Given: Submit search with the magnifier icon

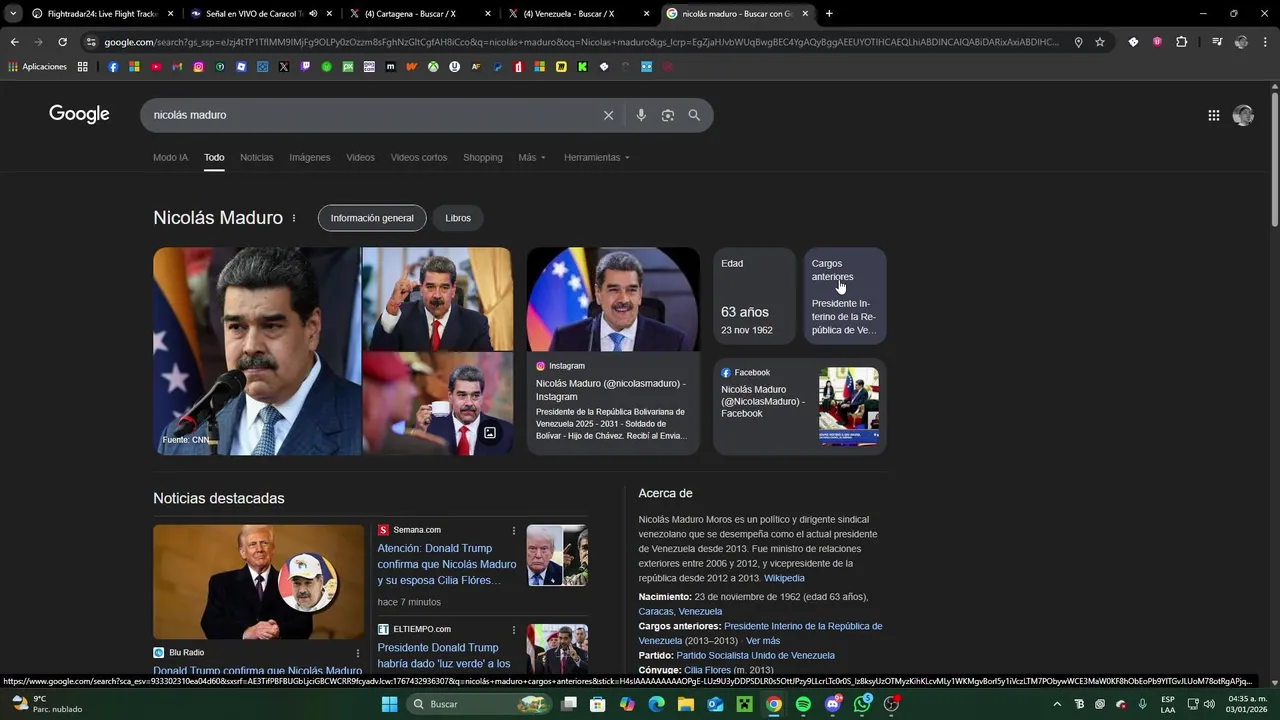Looking at the screenshot, I should pyautogui.click(x=694, y=115).
